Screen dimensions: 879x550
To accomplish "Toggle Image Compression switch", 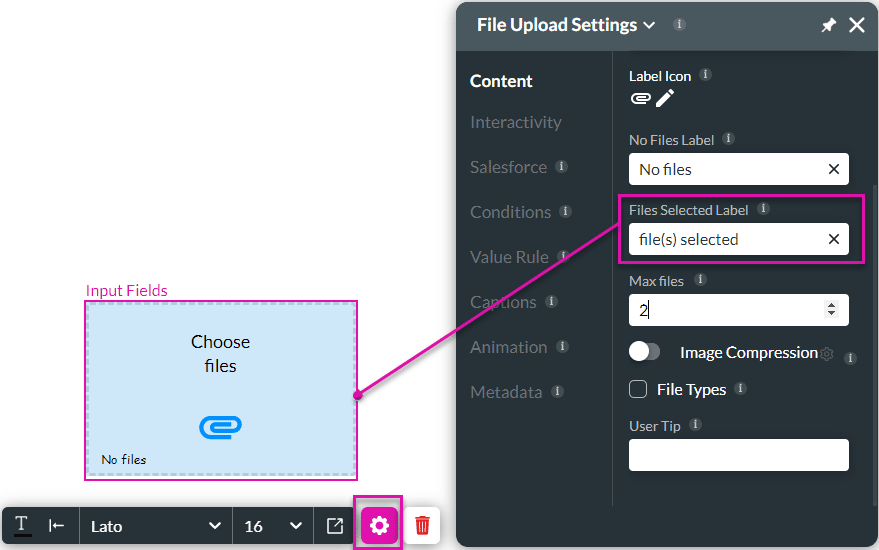I will (x=644, y=352).
